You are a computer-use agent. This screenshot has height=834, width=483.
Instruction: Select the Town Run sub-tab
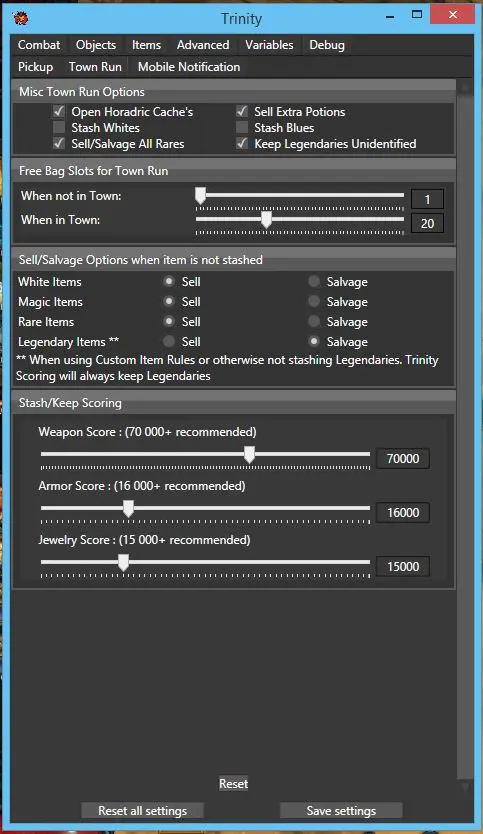(95, 67)
